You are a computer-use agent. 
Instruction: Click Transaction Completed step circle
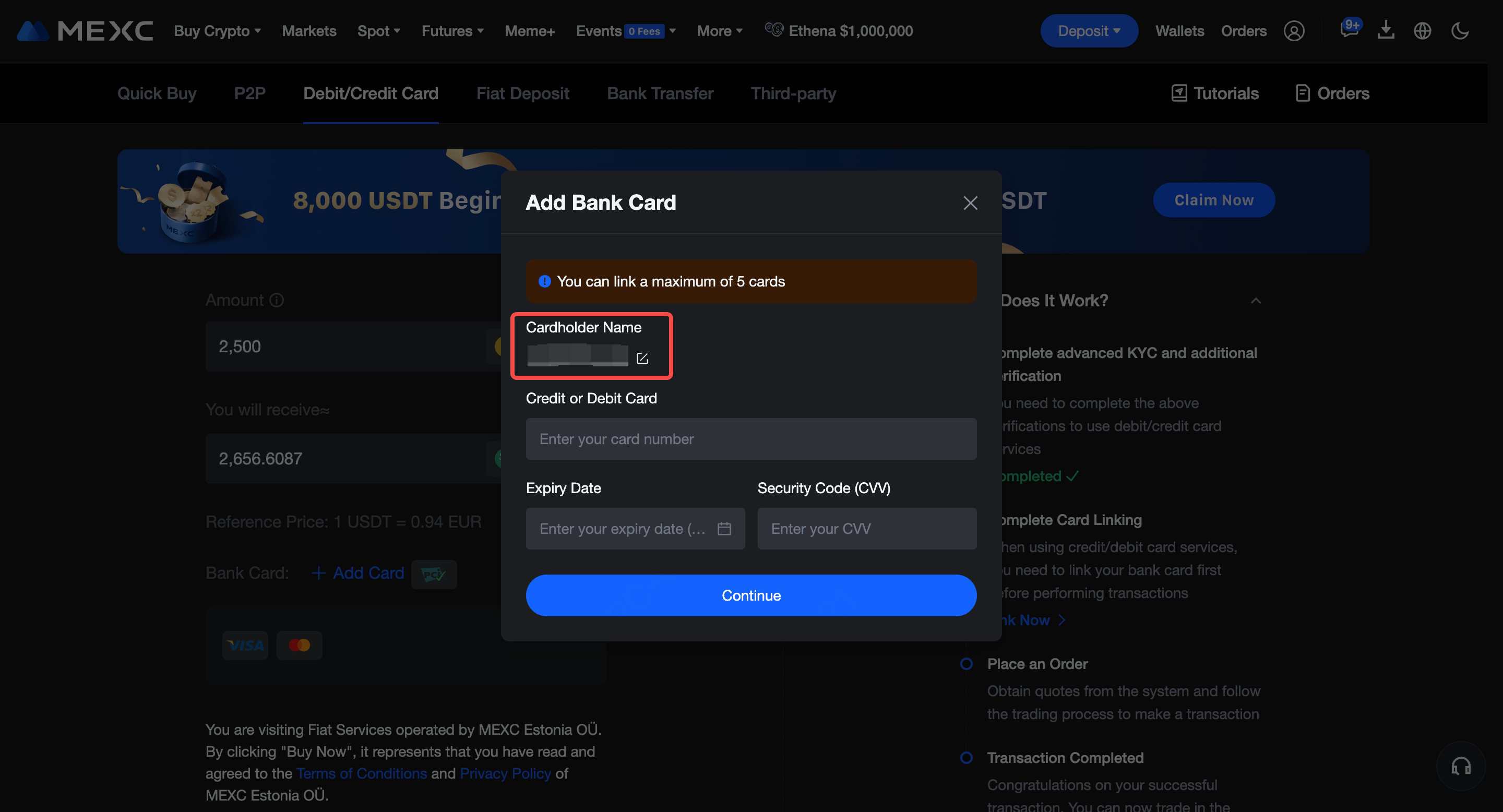tap(966, 758)
